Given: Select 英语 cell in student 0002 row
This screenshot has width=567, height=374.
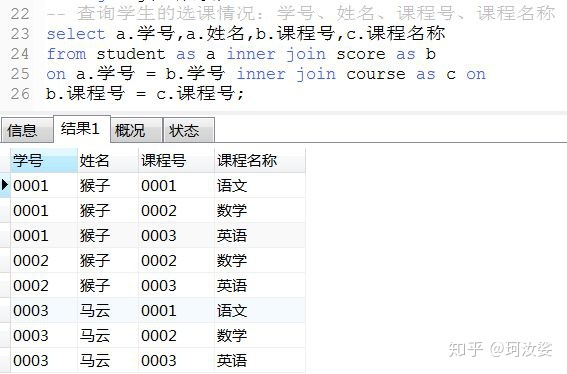Looking at the screenshot, I should point(260,285).
